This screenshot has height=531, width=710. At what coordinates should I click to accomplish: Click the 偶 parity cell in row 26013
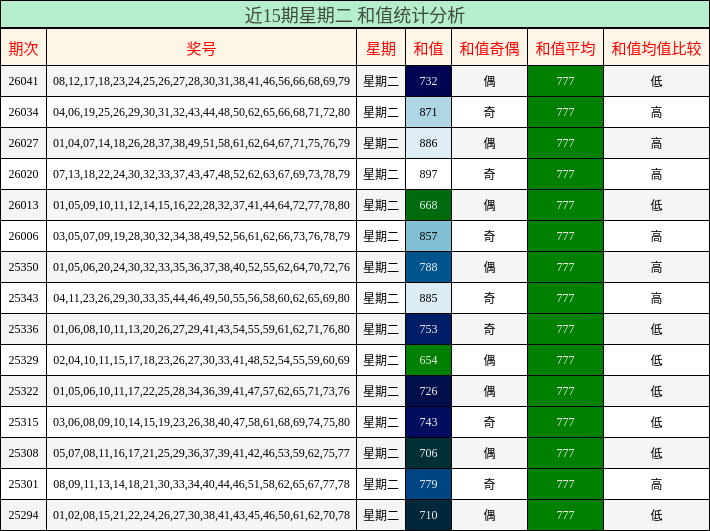[x=489, y=205]
